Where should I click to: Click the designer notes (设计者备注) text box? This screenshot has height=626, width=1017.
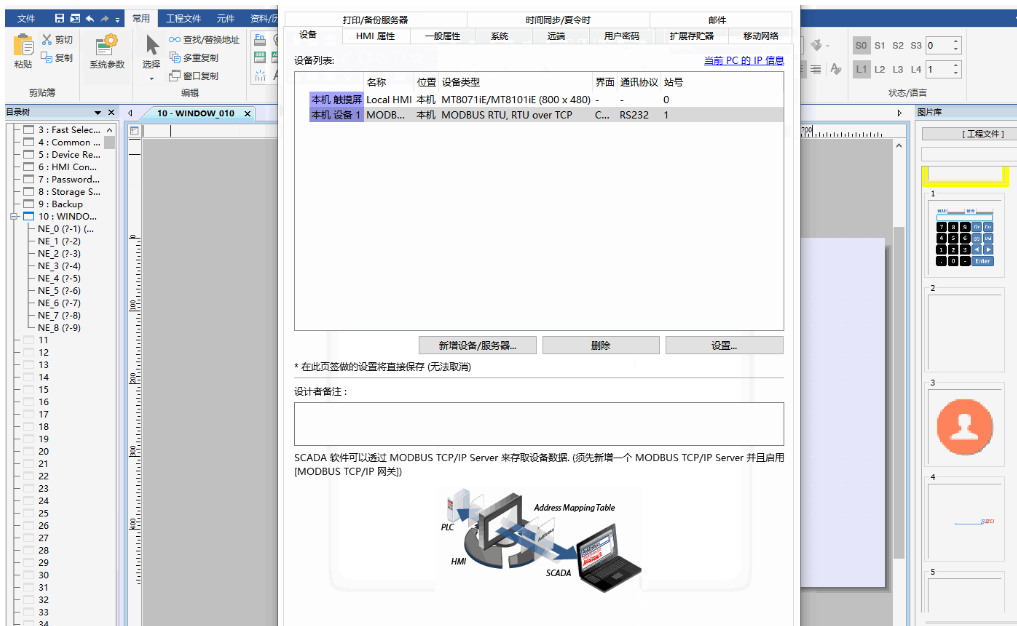click(x=538, y=423)
